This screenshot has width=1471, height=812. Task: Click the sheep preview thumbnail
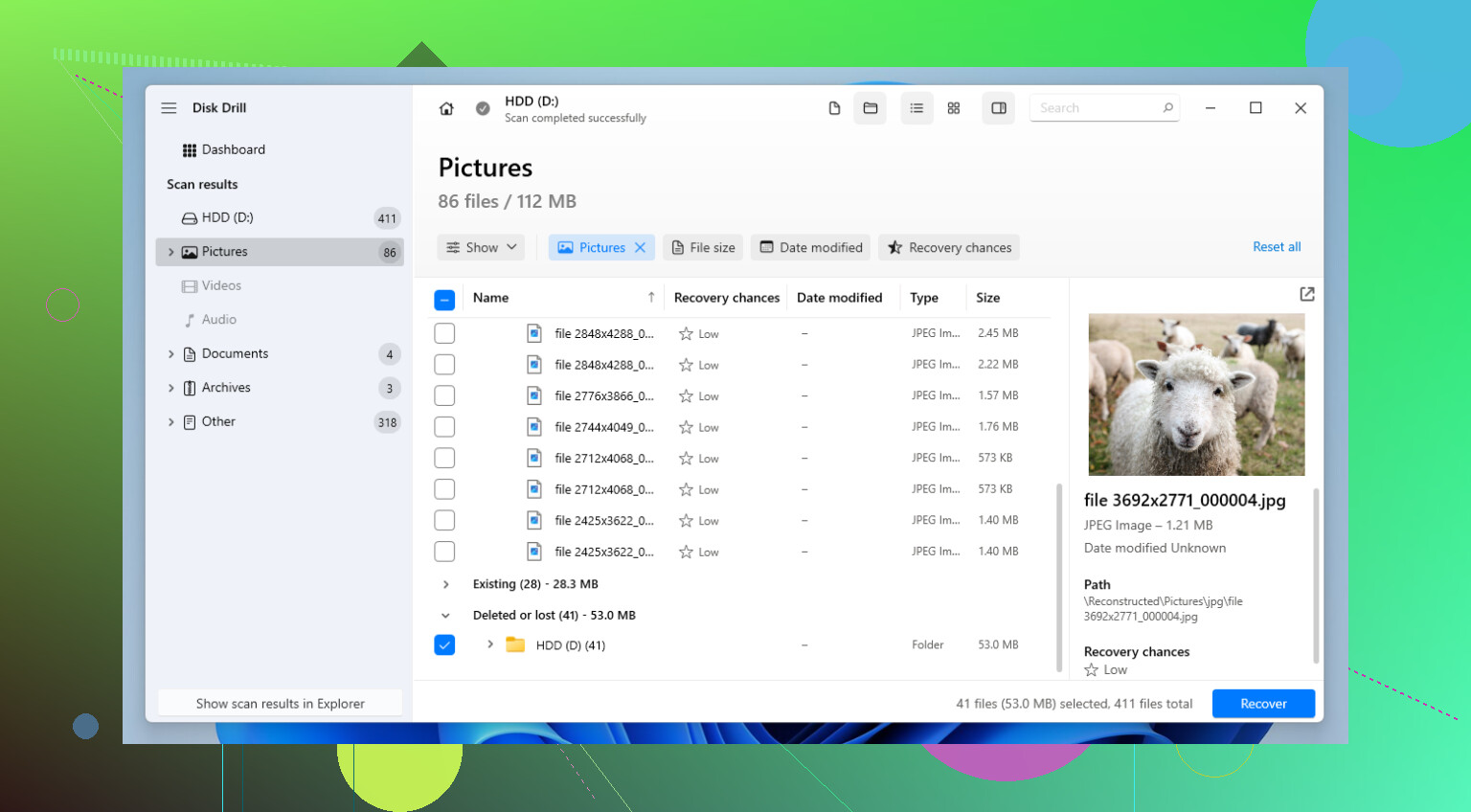(1196, 395)
